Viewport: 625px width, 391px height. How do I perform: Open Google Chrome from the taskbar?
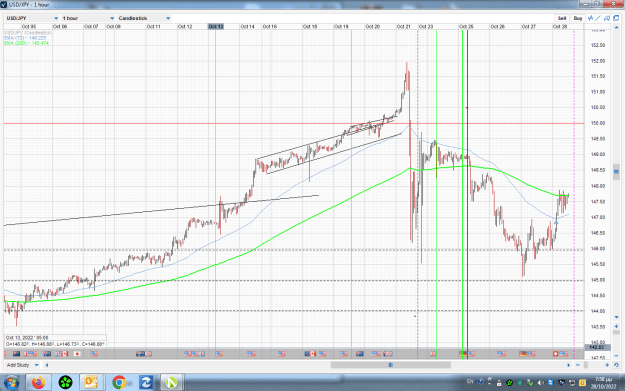pos(119,383)
